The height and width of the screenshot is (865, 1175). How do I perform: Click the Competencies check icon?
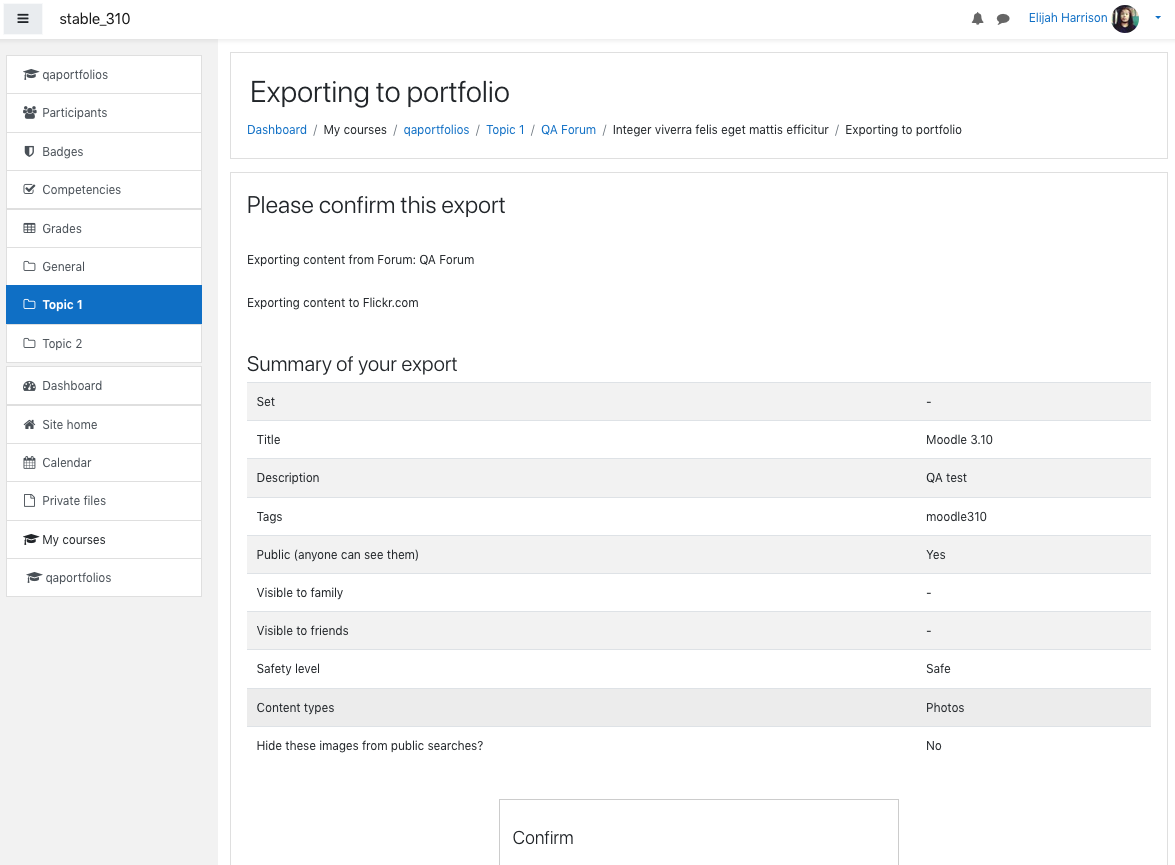click(29, 190)
